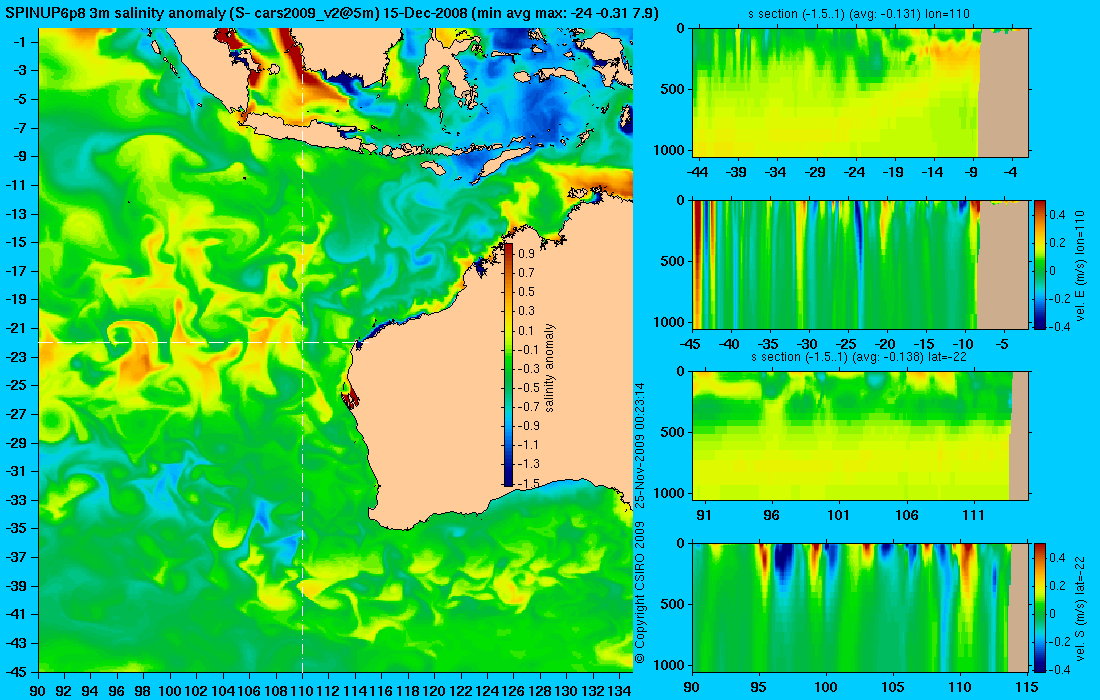Click the 134 longitude label on main map axis
The width and height of the screenshot is (1100, 700).
(619, 691)
